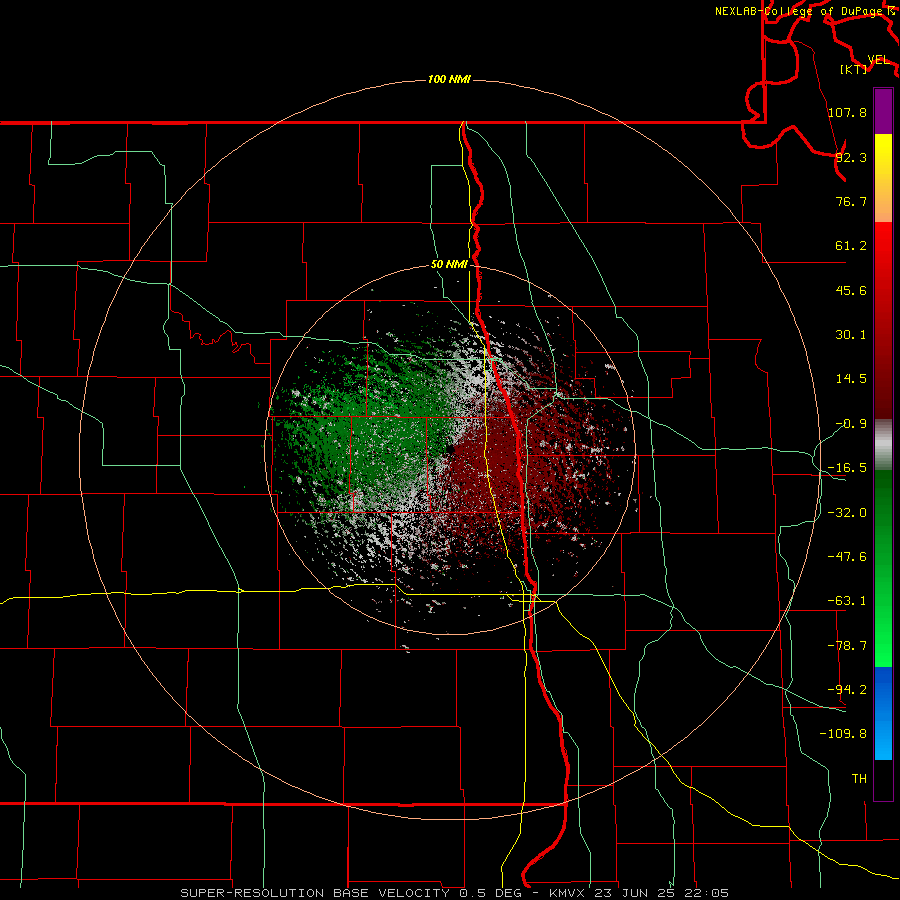
Task: Click the VEL legend title
Action: (879, 60)
